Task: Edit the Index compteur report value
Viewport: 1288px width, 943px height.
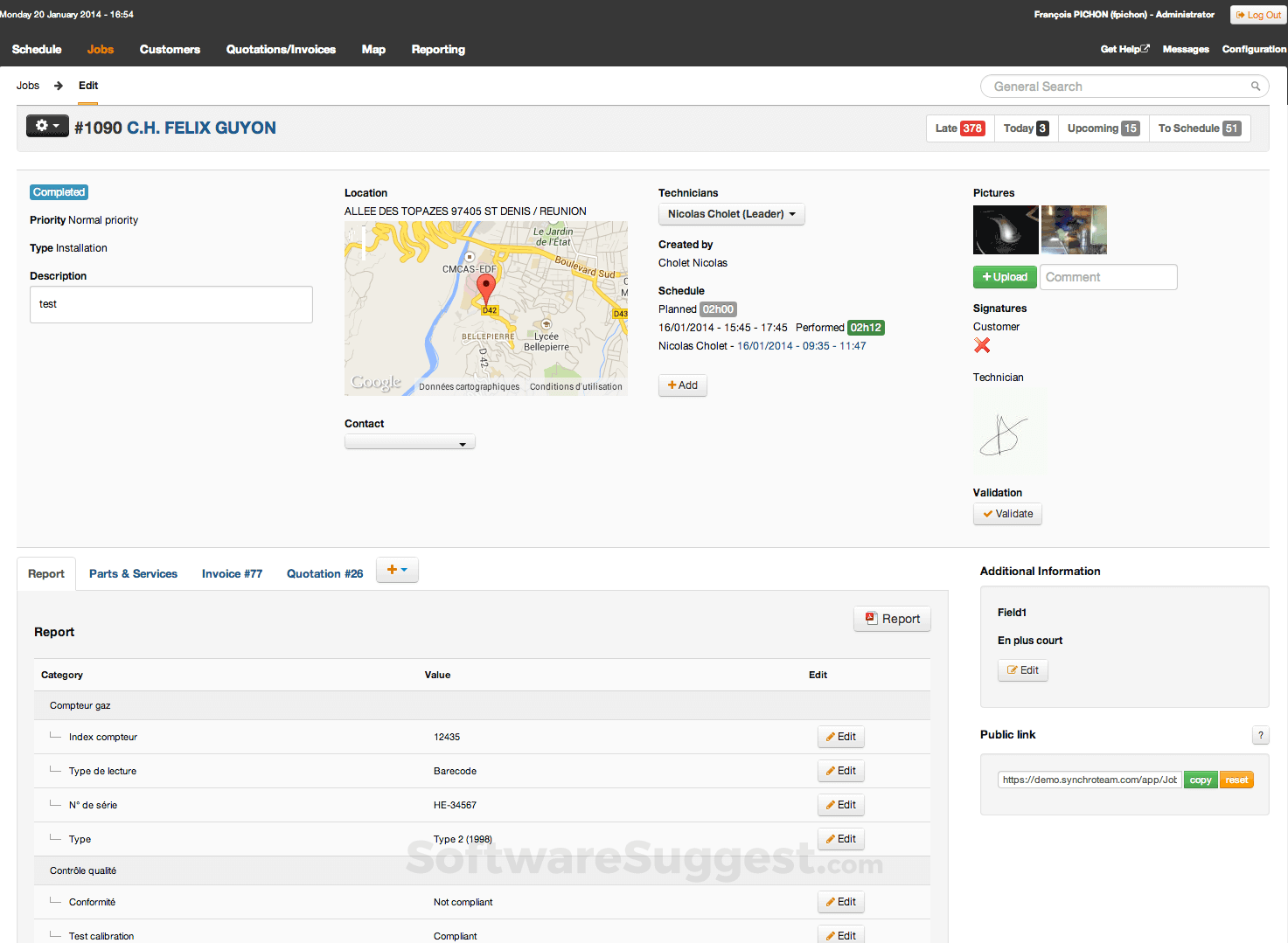Action: [839, 736]
